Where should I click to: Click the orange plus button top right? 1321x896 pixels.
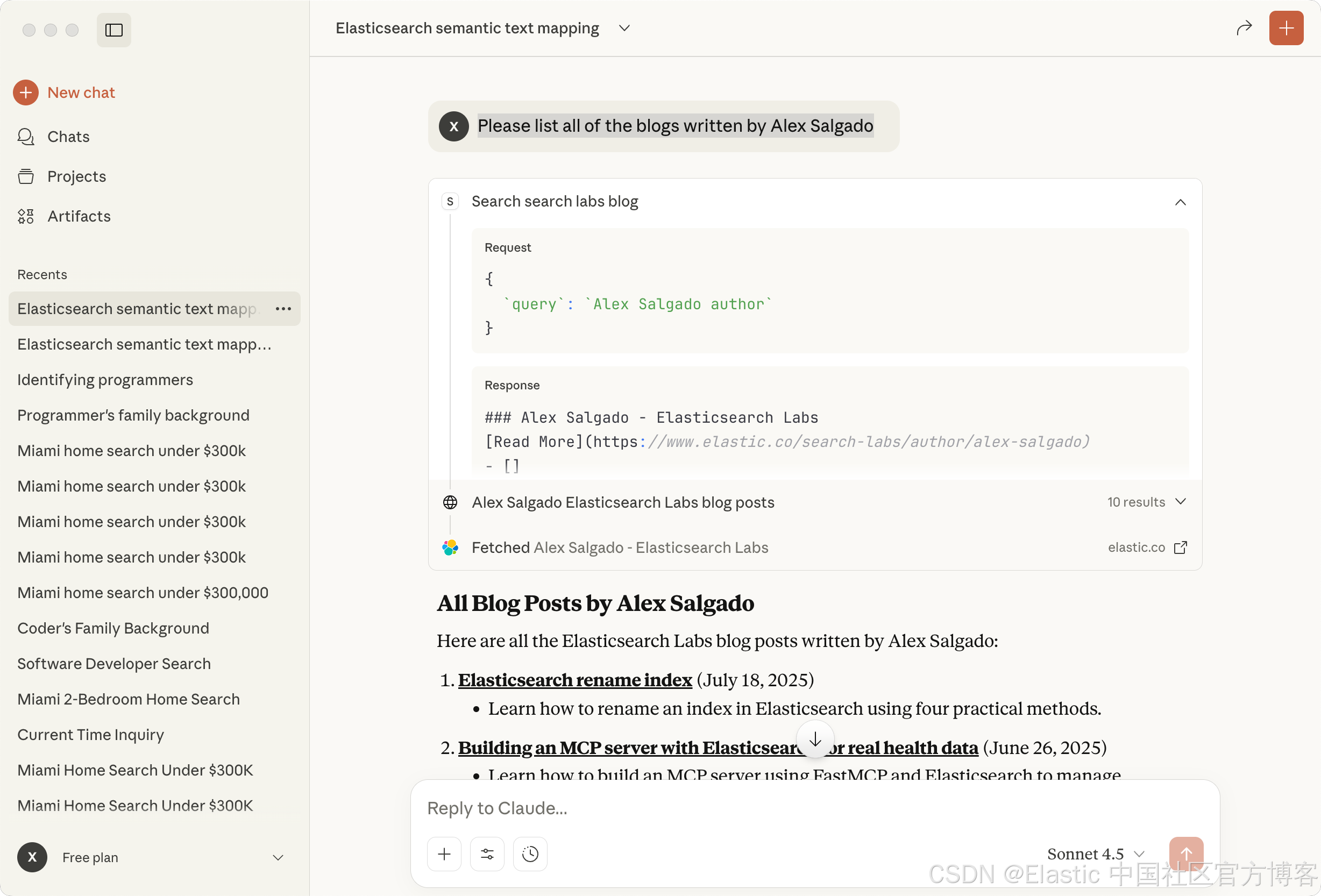pos(1286,28)
